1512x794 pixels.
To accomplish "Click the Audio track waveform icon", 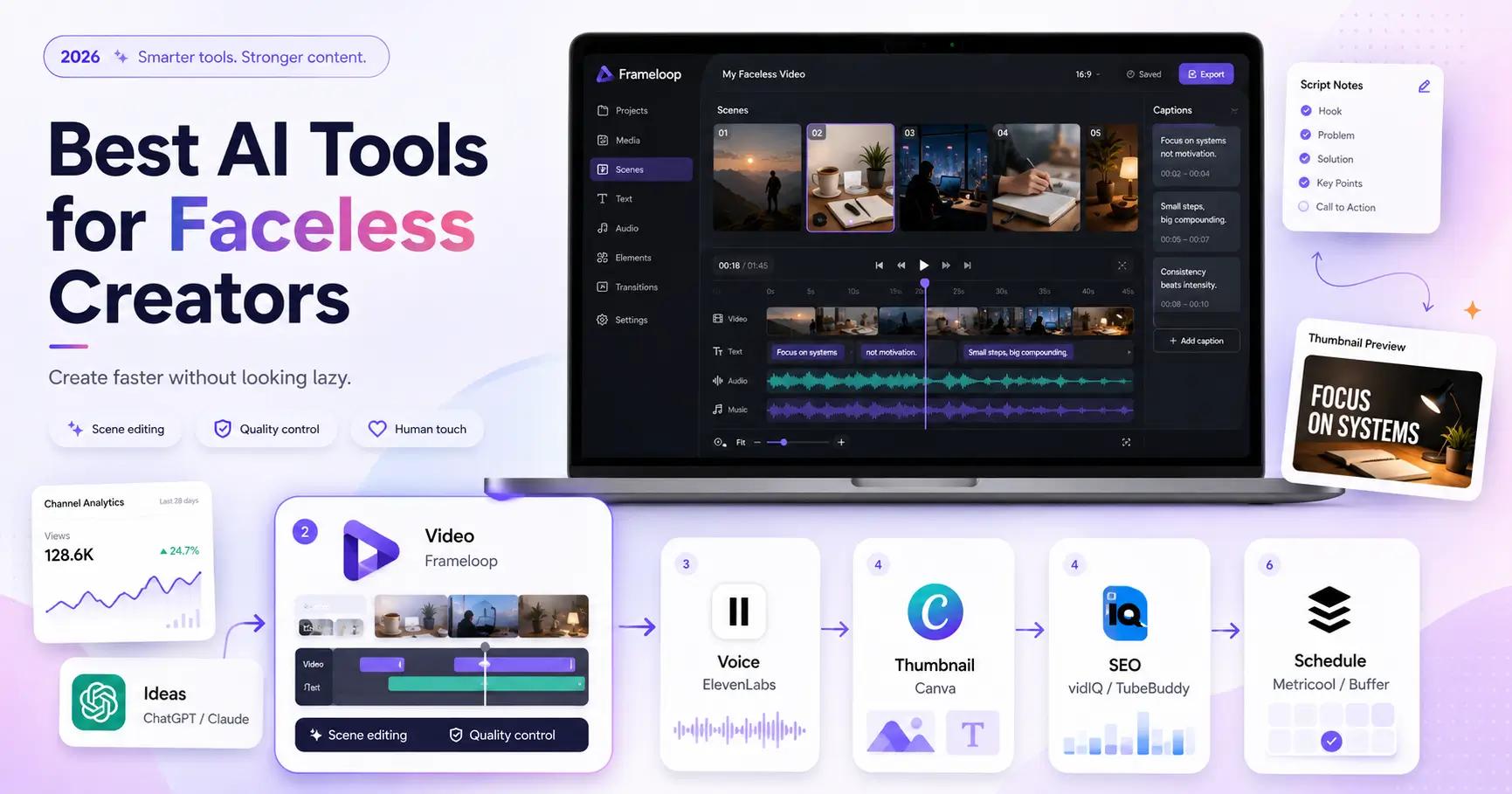I will pyautogui.click(x=718, y=381).
